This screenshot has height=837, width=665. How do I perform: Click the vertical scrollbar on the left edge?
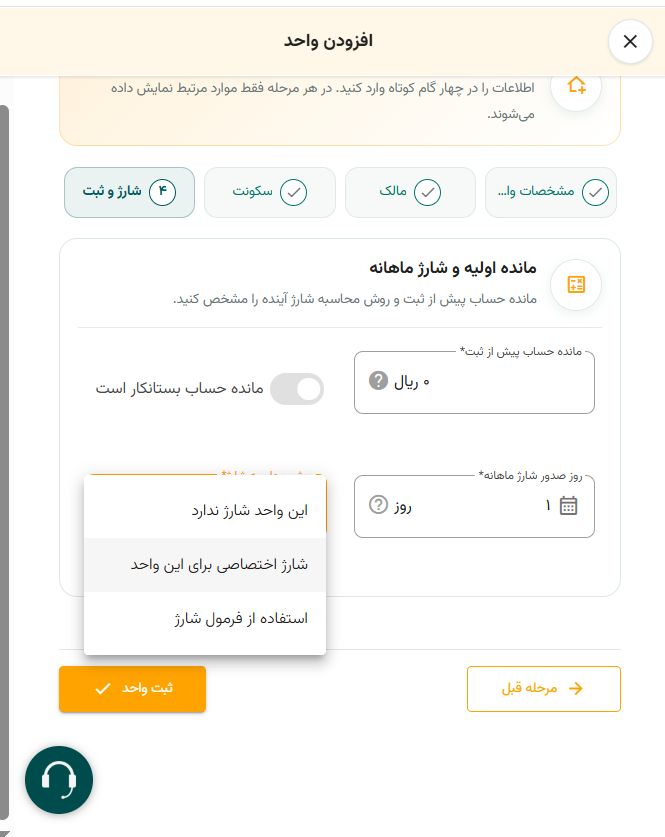(4, 462)
